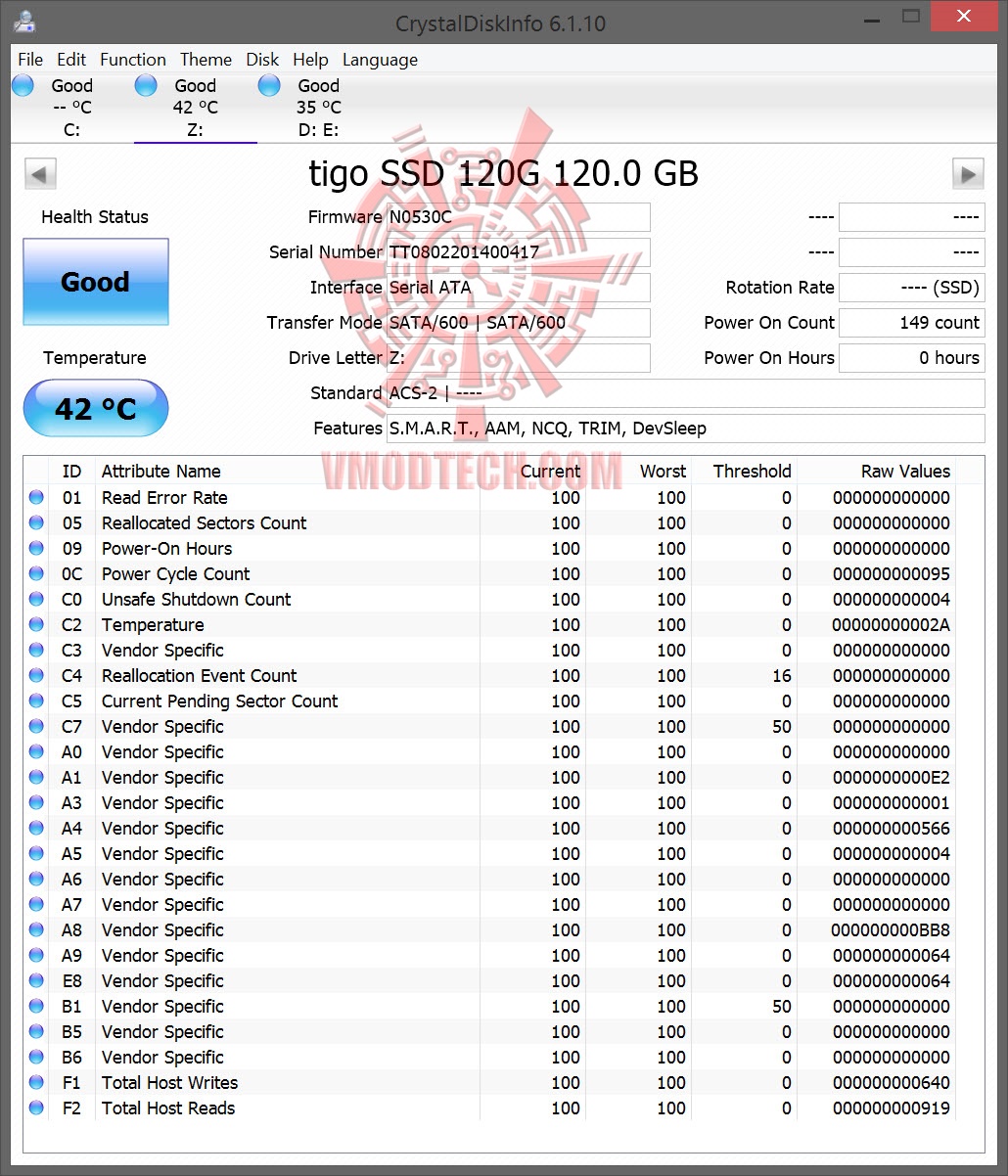Select raw value 000000000919

click(892, 1108)
